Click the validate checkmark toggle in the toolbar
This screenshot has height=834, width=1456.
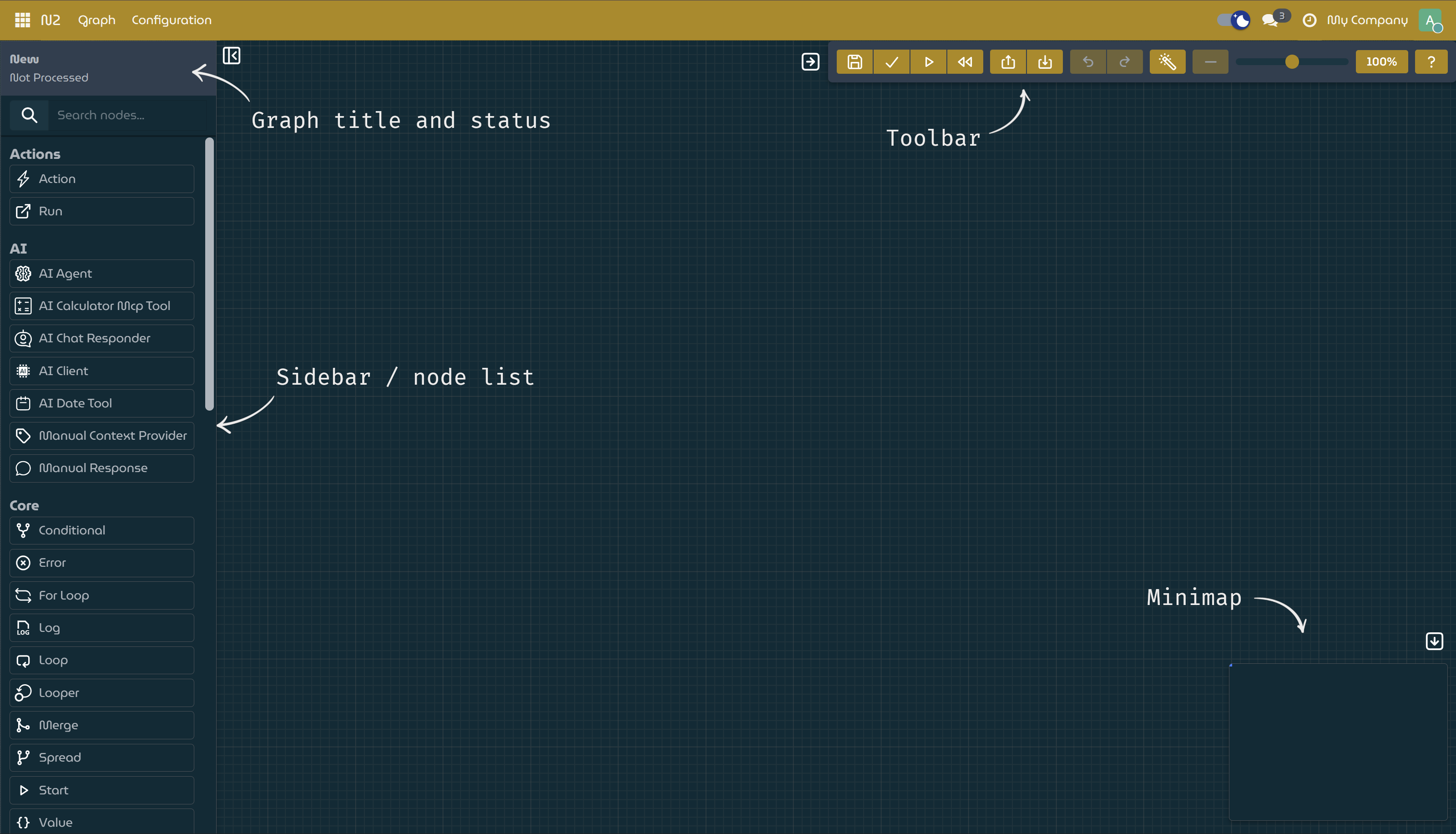tap(891, 61)
